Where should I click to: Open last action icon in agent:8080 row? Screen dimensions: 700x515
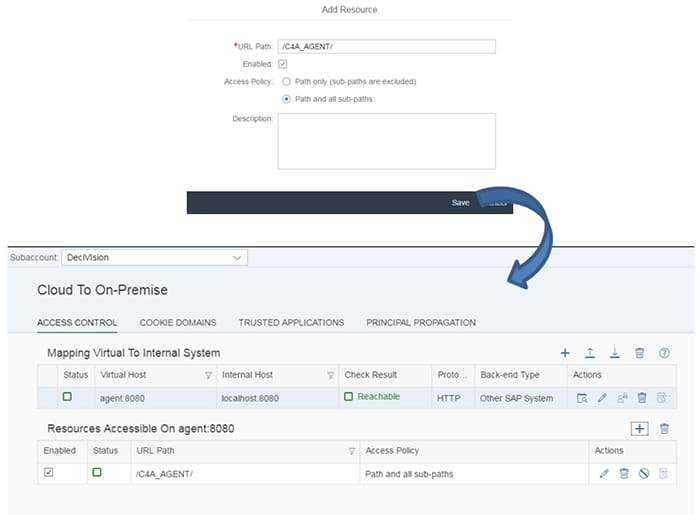click(663, 398)
